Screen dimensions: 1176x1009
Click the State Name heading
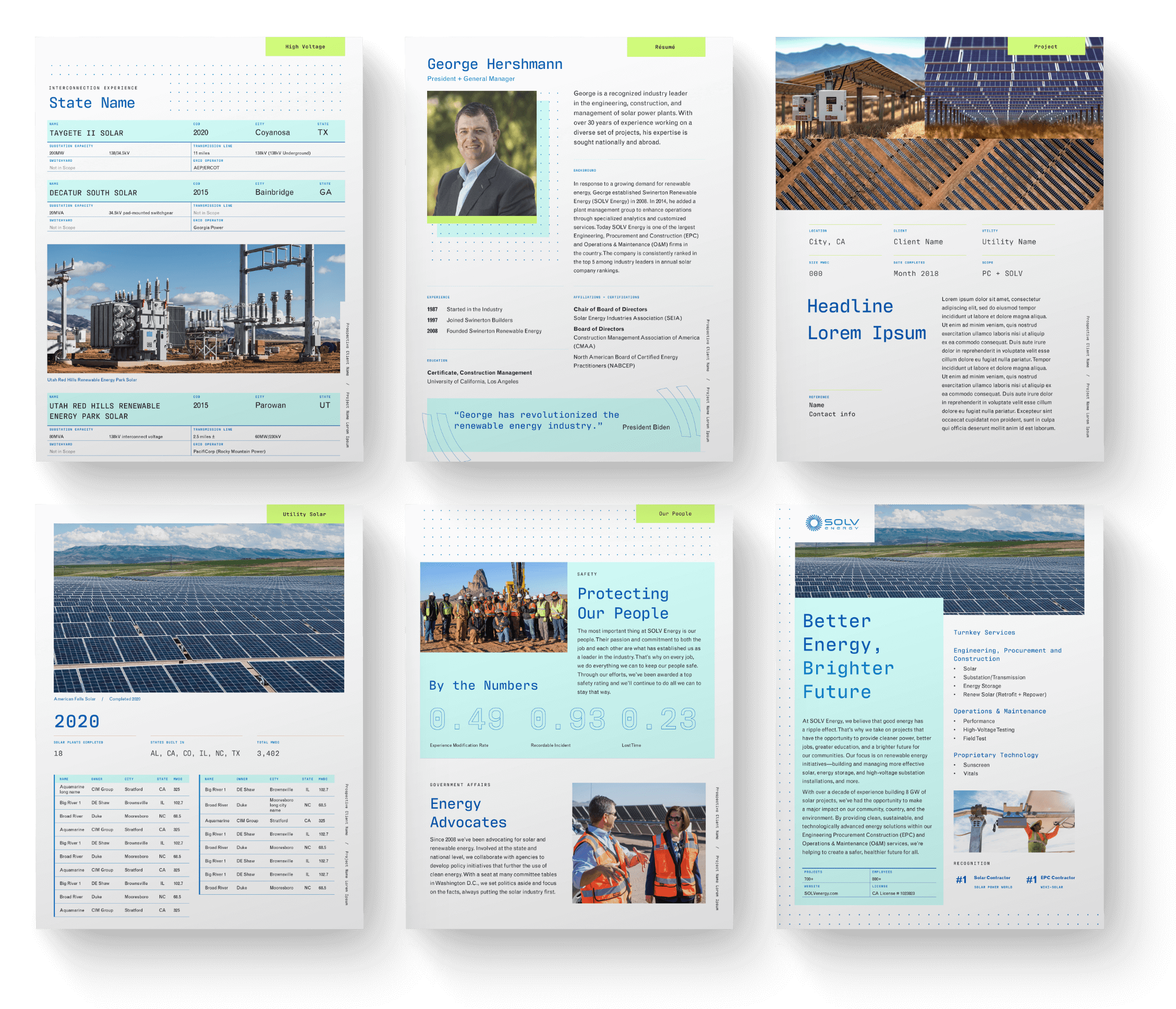pos(92,103)
